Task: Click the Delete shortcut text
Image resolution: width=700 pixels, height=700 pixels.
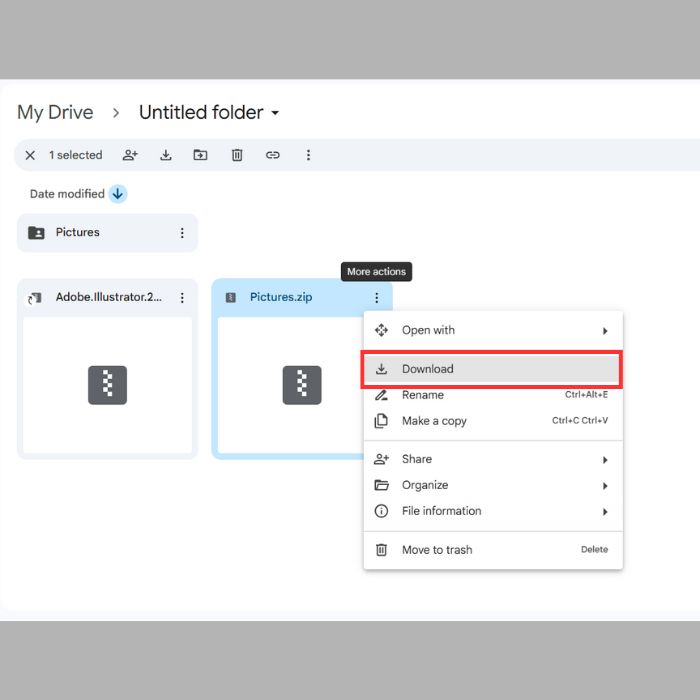Action: (594, 550)
